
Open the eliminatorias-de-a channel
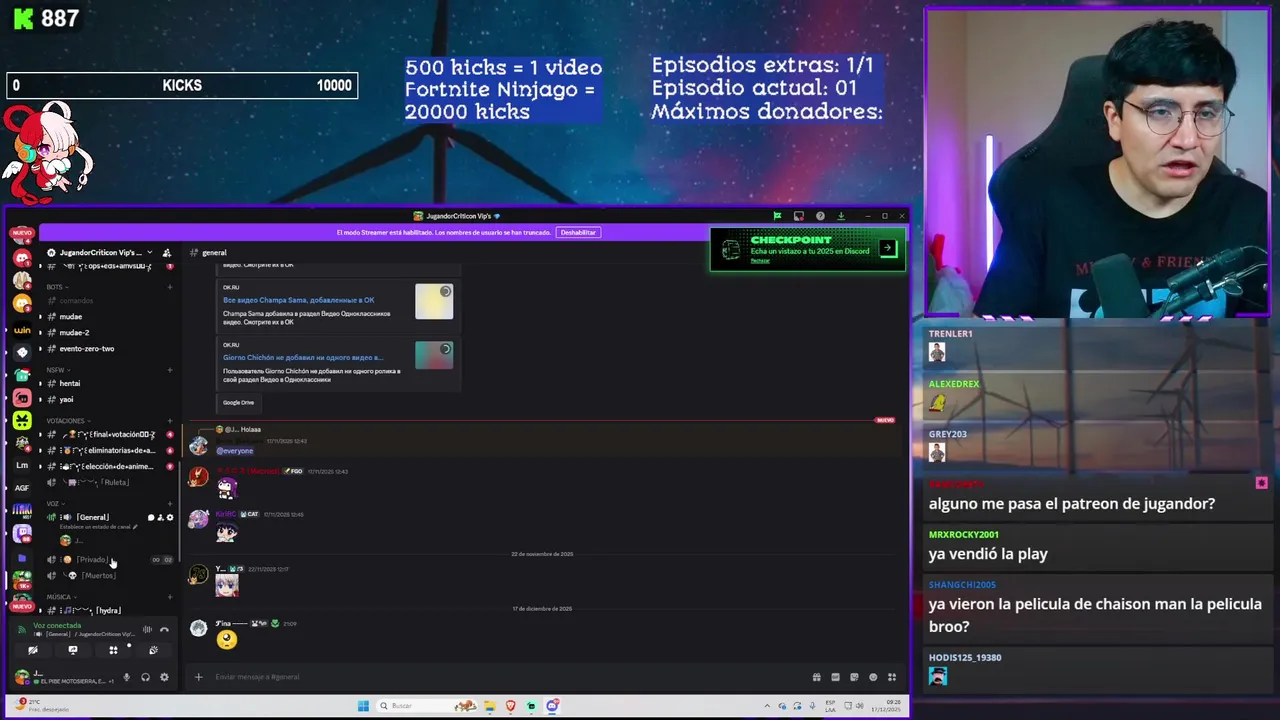(x=108, y=451)
